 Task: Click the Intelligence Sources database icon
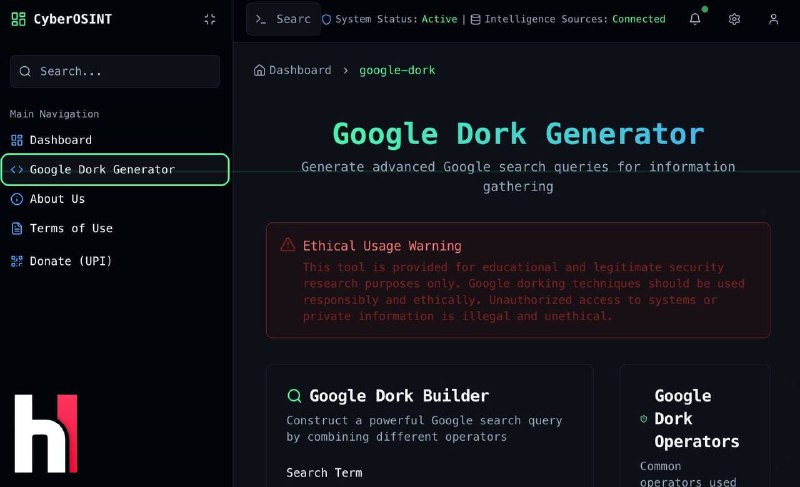[475, 19]
